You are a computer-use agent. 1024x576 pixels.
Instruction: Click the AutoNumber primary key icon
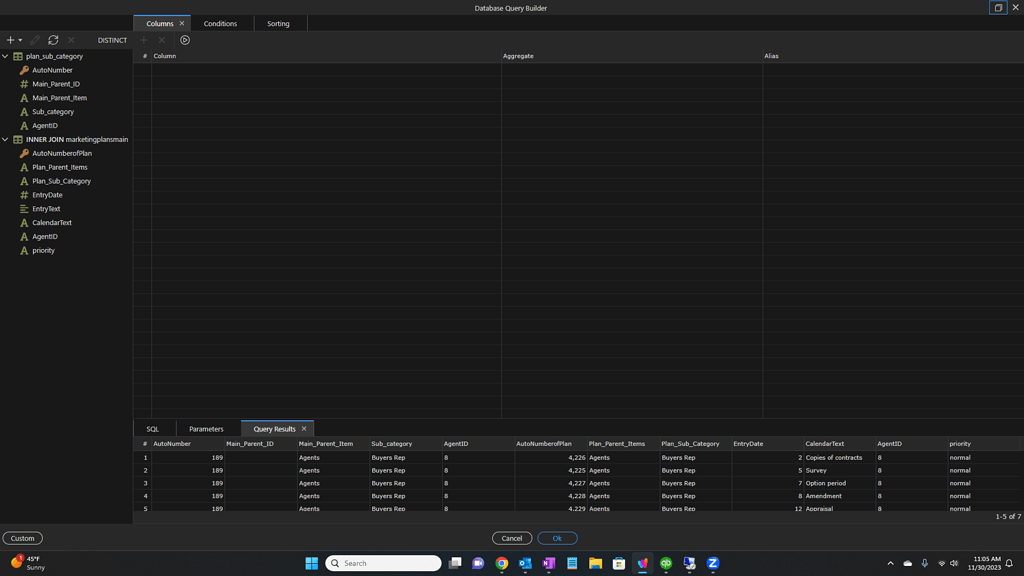tap(24, 71)
